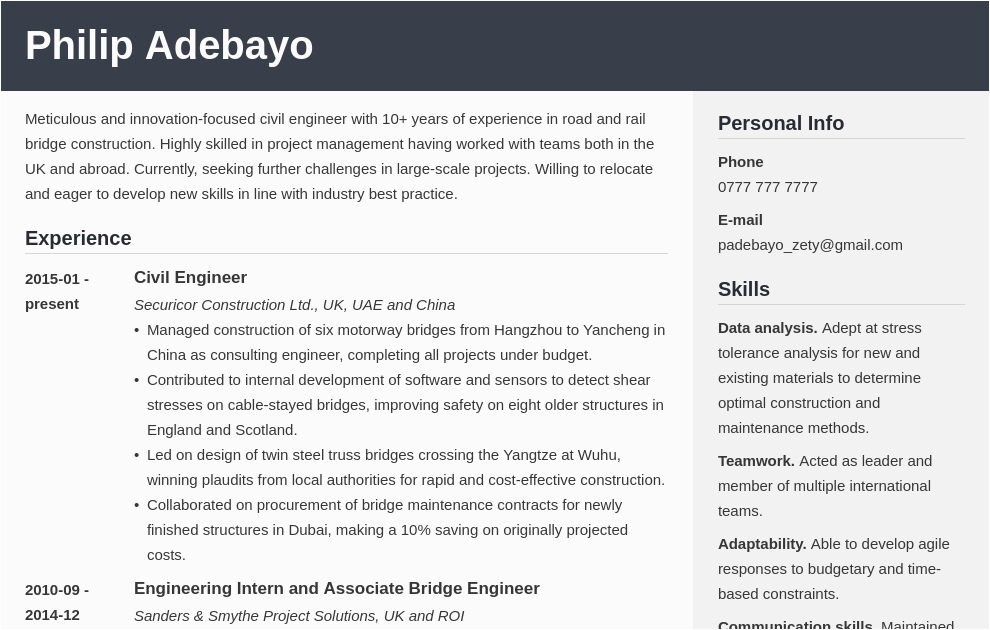Click the Phone label in Personal Info
The width and height of the screenshot is (990, 630).
[x=740, y=162]
